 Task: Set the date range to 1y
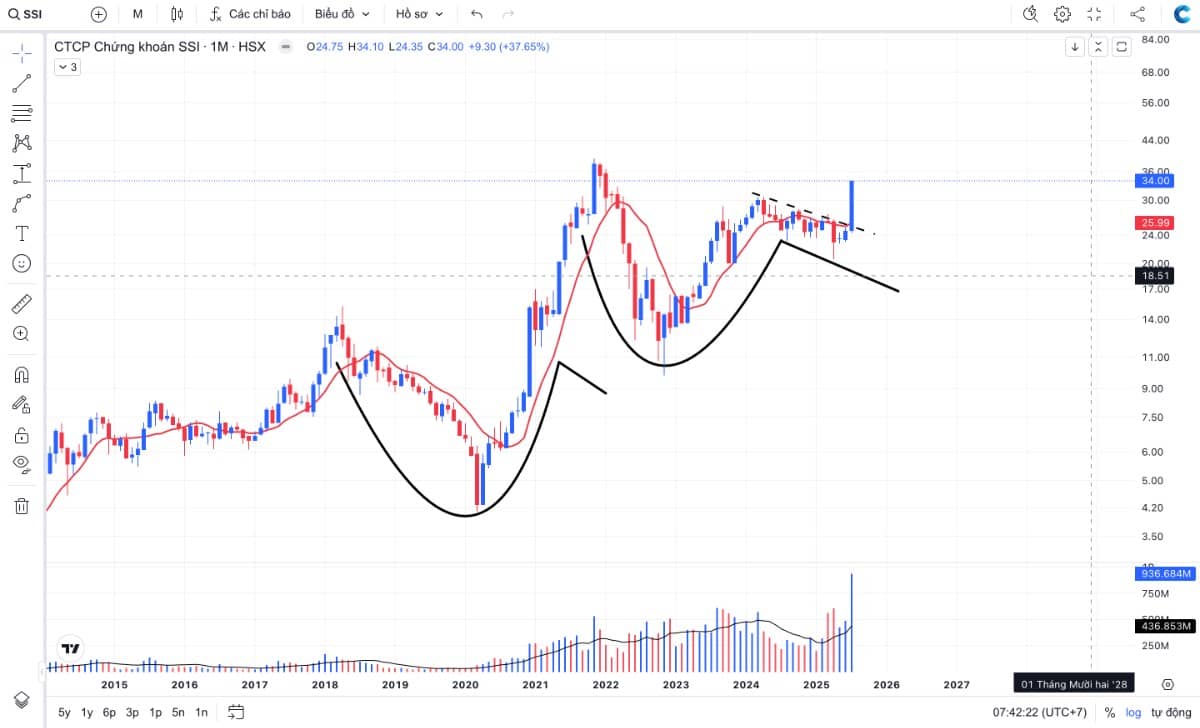(87, 713)
